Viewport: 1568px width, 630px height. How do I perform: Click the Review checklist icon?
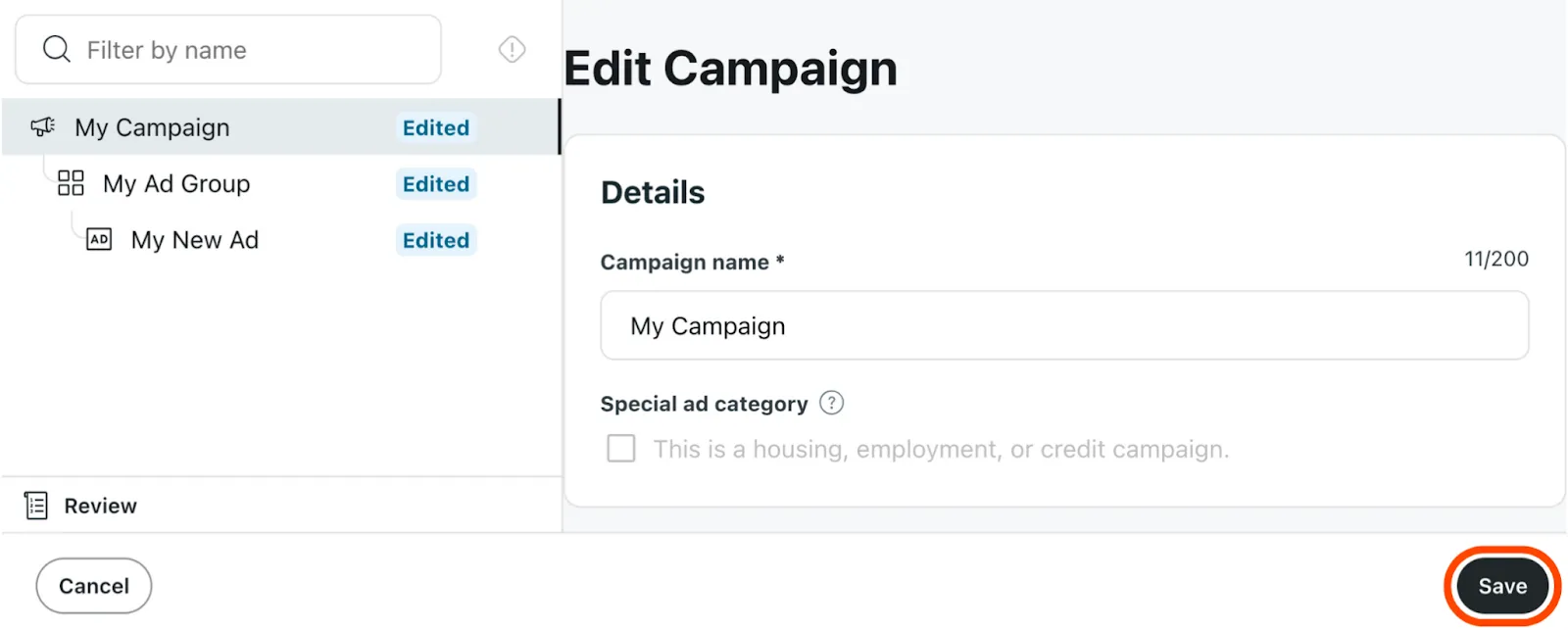pos(35,505)
